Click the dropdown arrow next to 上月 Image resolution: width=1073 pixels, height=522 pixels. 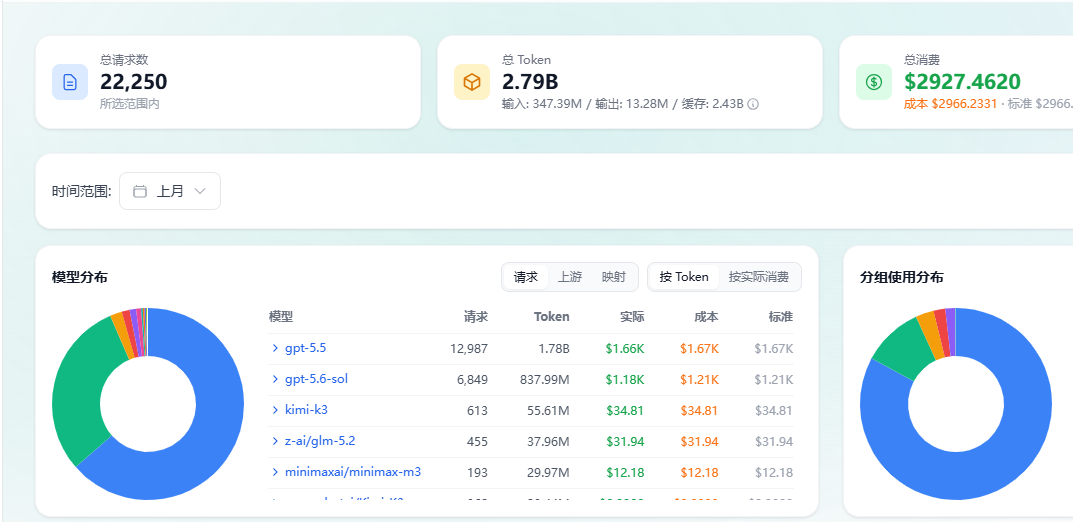(x=200, y=192)
